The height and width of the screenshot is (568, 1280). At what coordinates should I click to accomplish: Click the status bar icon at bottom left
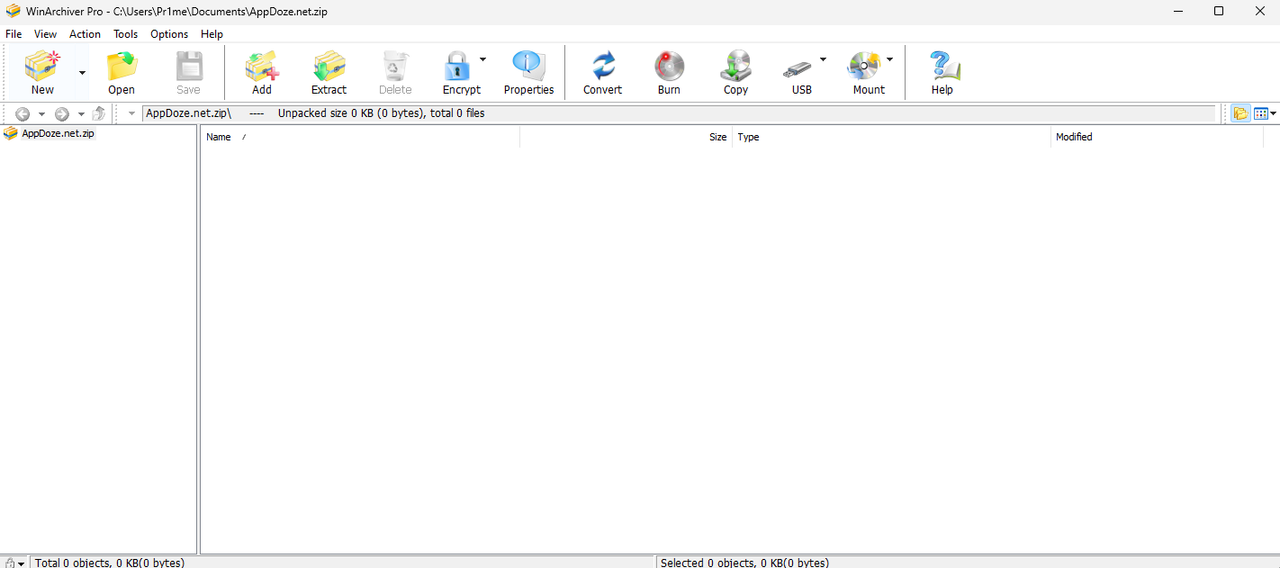click(x=10, y=563)
